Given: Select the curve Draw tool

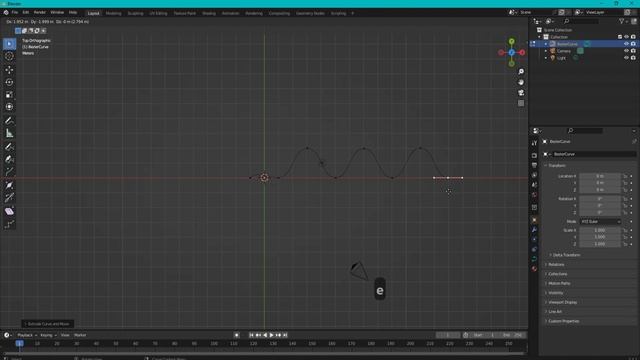Looking at the screenshot, I should tap(9, 147).
